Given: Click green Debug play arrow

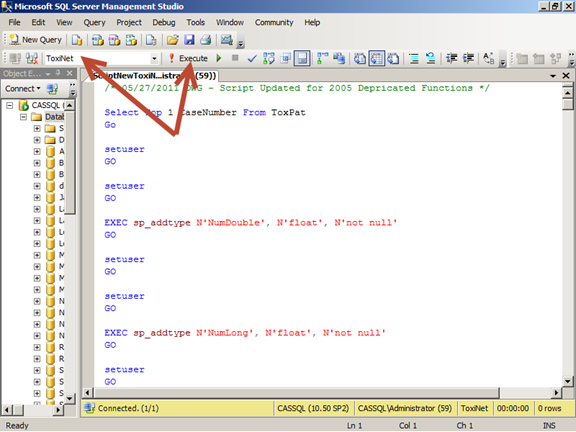Looking at the screenshot, I should (219, 58).
